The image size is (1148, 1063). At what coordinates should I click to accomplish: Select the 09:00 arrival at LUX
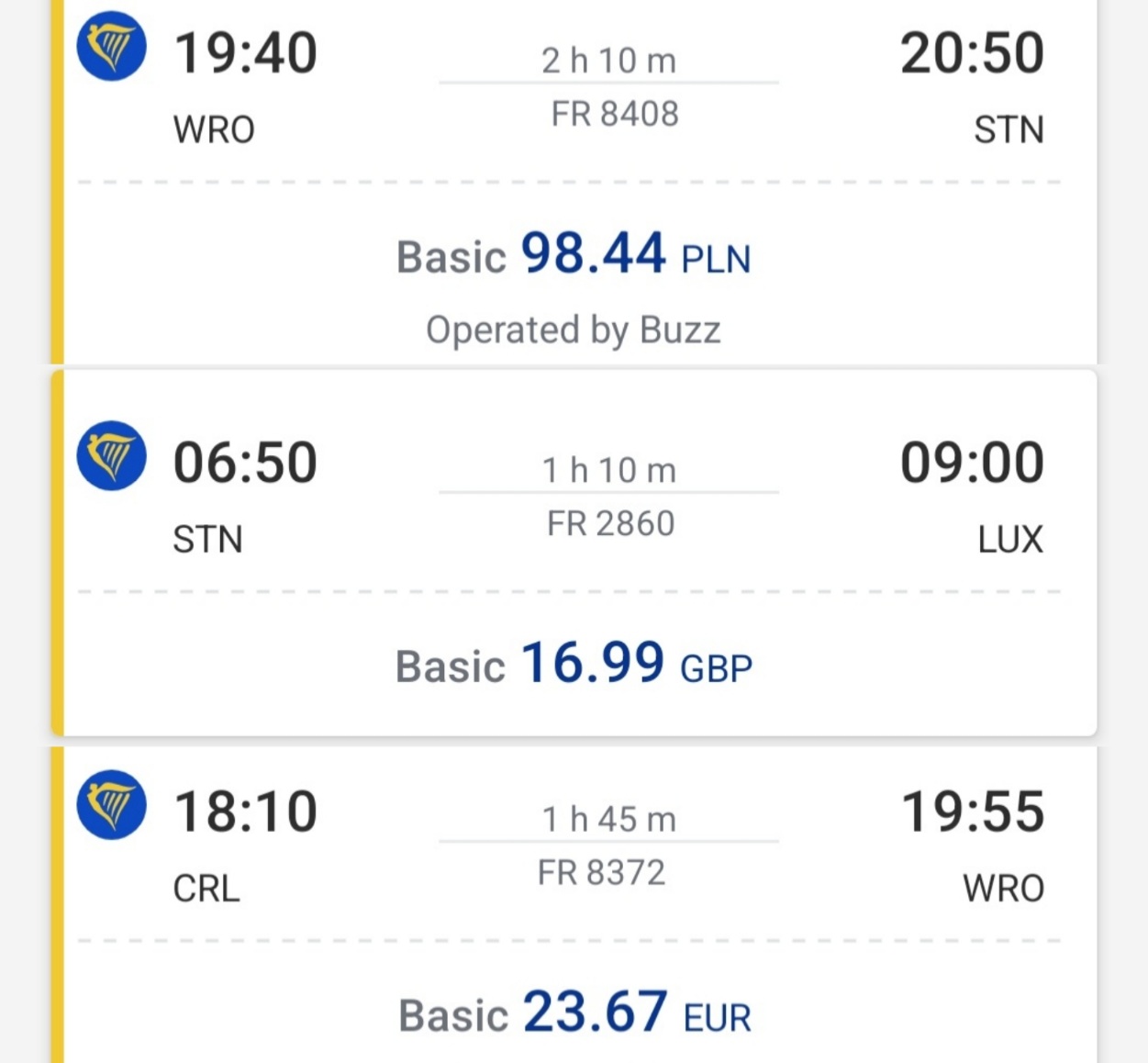click(972, 462)
